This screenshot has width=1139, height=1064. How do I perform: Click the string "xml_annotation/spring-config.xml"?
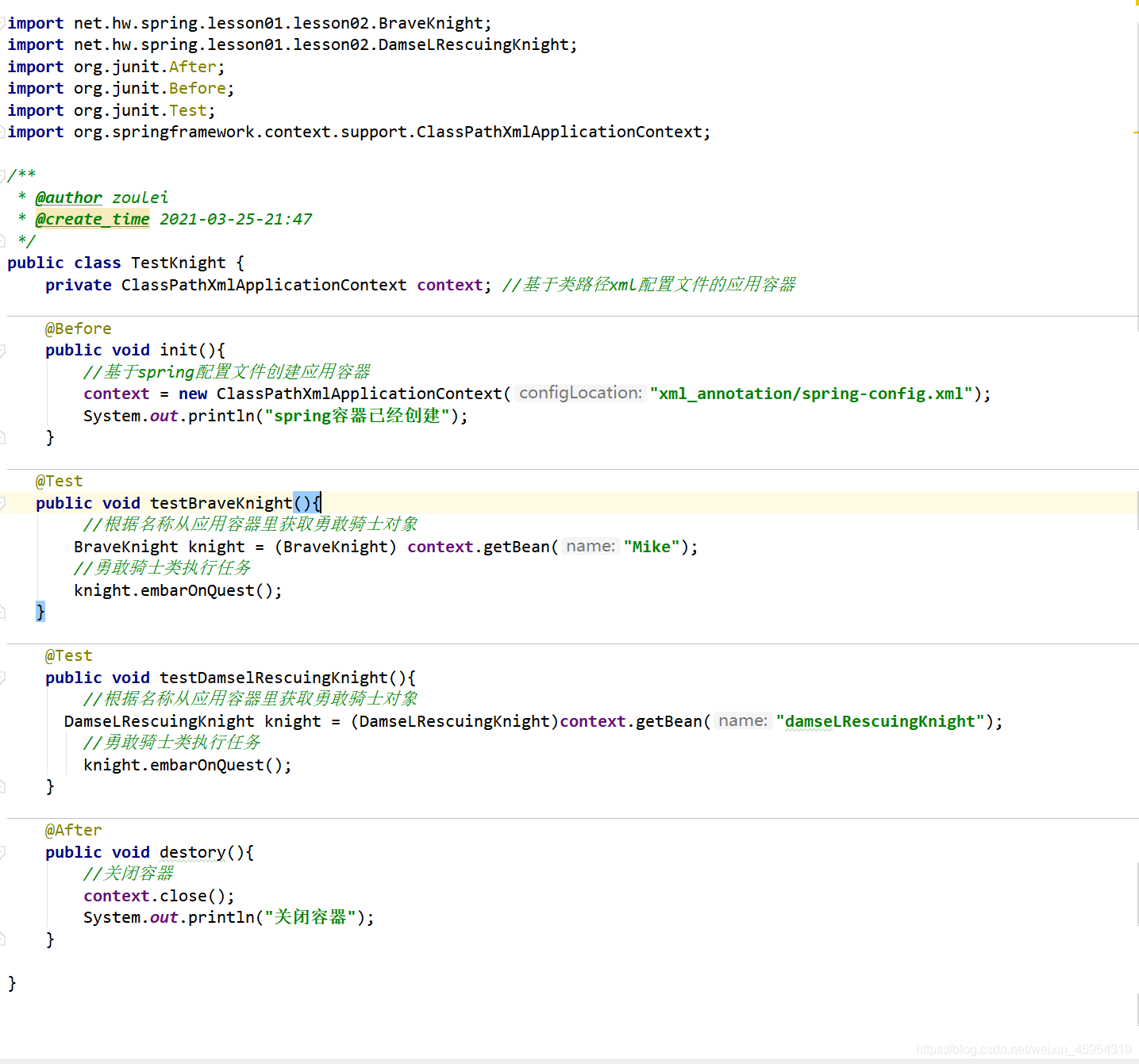coord(811,394)
